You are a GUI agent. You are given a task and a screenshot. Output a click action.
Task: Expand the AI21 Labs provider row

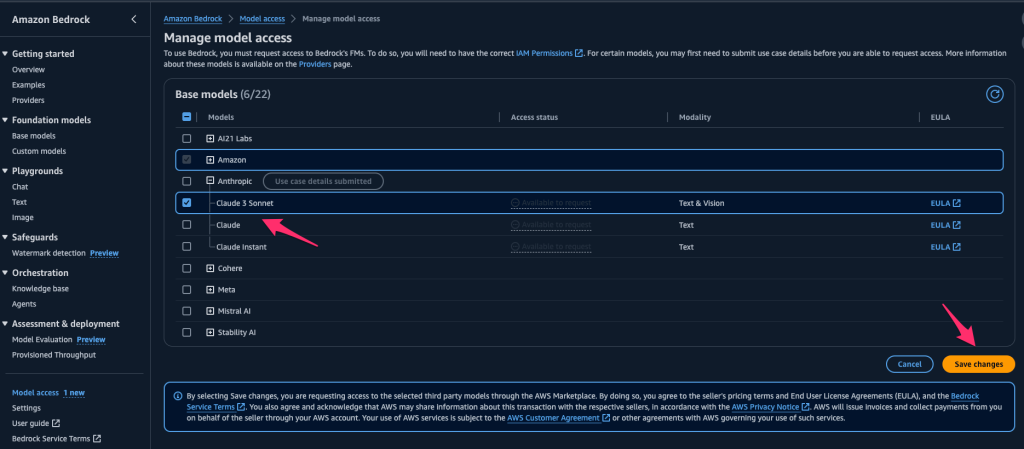tap(210, 138)
